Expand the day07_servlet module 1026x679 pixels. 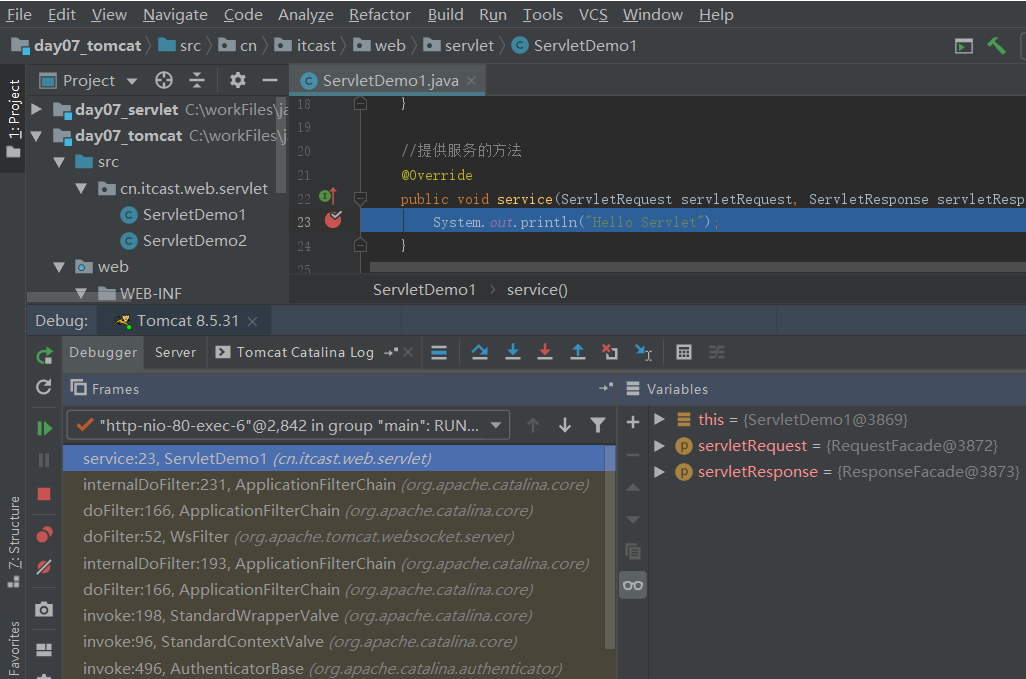(37, 109)
